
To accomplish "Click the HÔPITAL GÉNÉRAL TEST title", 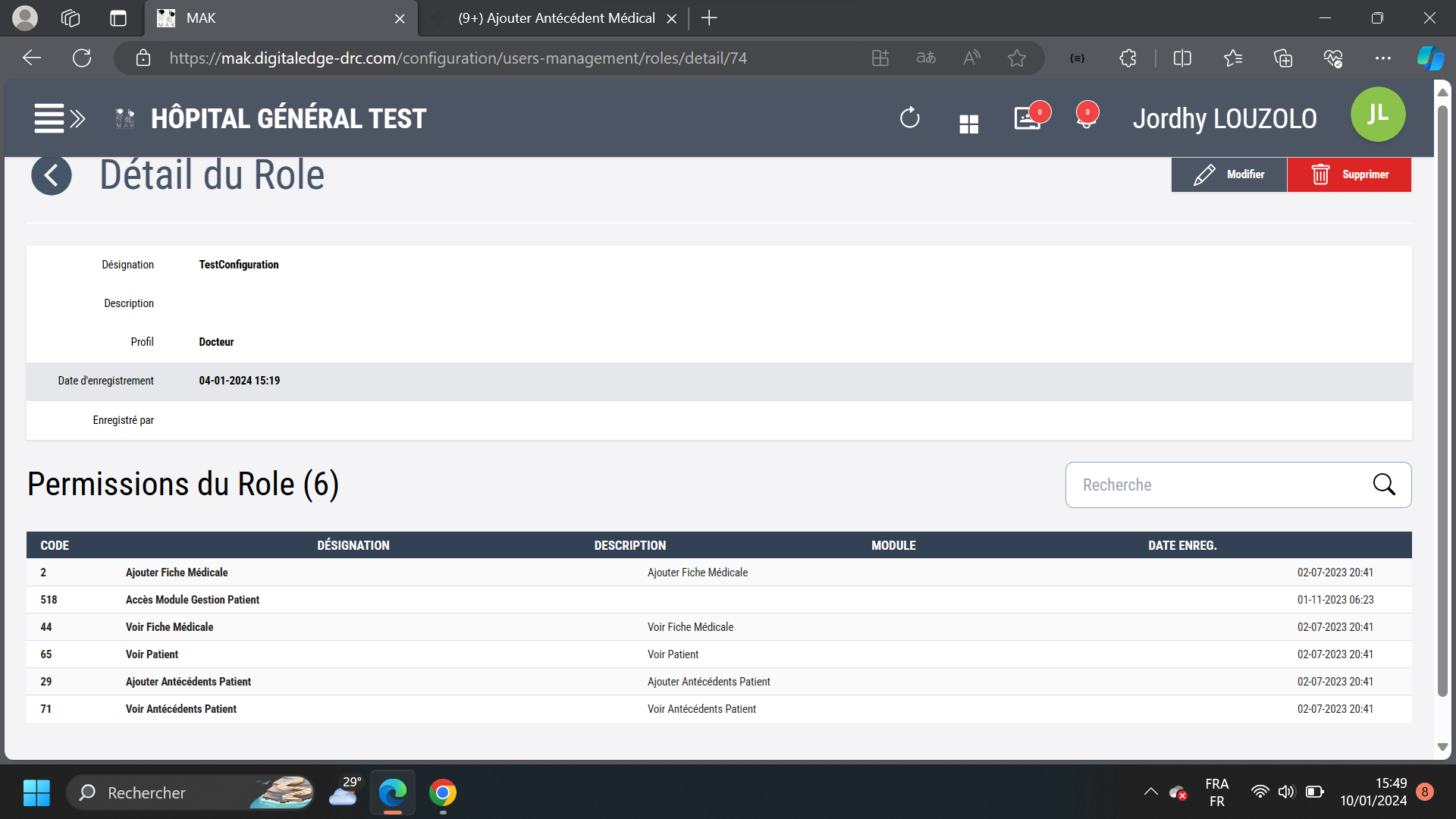I will (289, 119).
